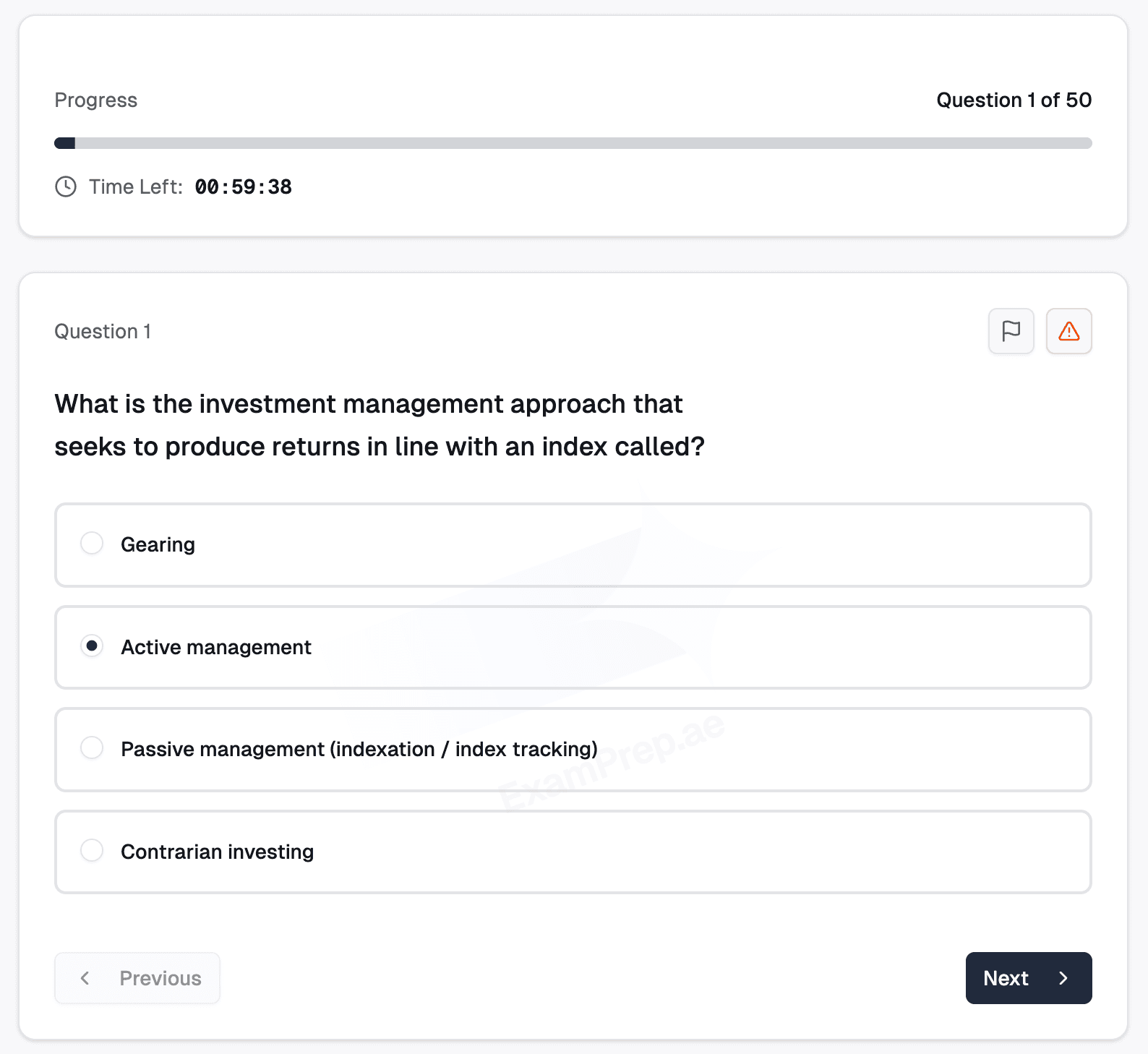Image resolution: width=1148 pixels, height=1054 pixels.
Task: Click the Gearing answer option card
Action: 573,545
